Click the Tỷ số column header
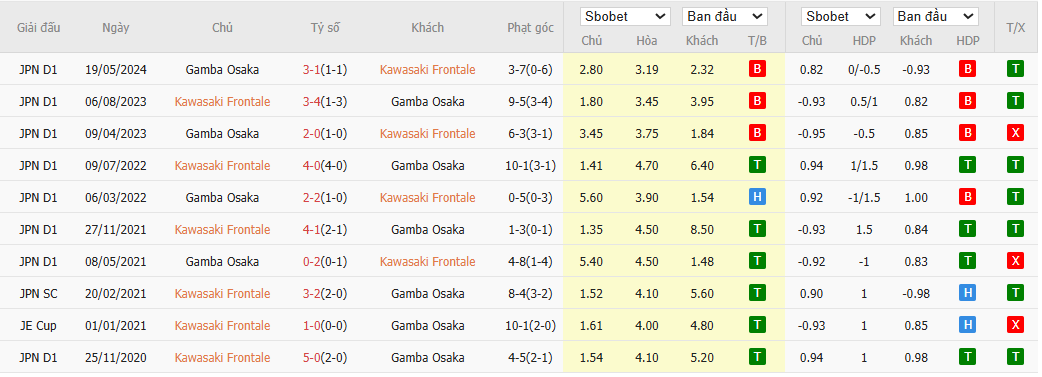The width and height of the screenshot is (1042, 377). (x=325, y=27)
